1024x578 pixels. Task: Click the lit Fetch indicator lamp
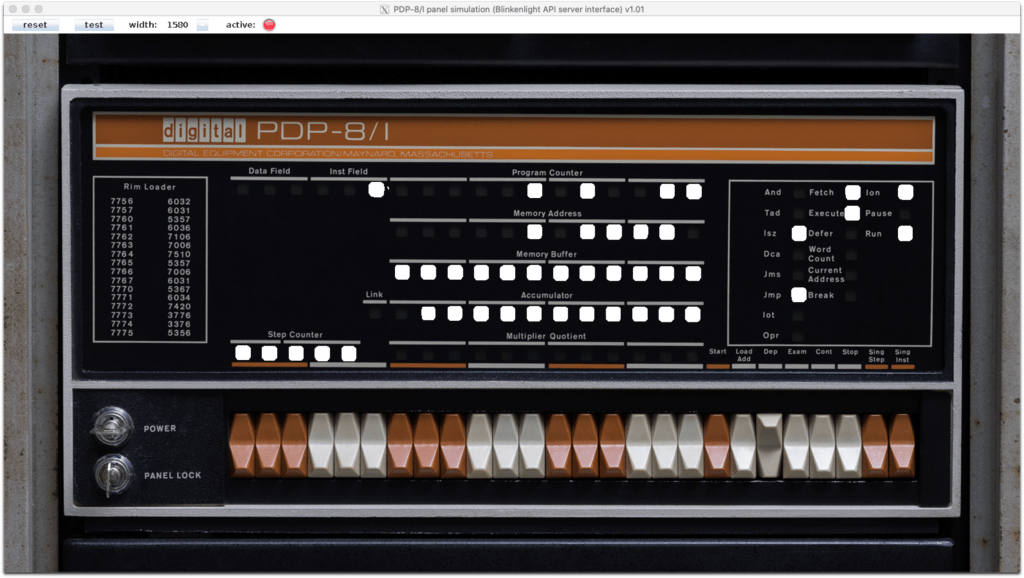click(x=852, y=192)
